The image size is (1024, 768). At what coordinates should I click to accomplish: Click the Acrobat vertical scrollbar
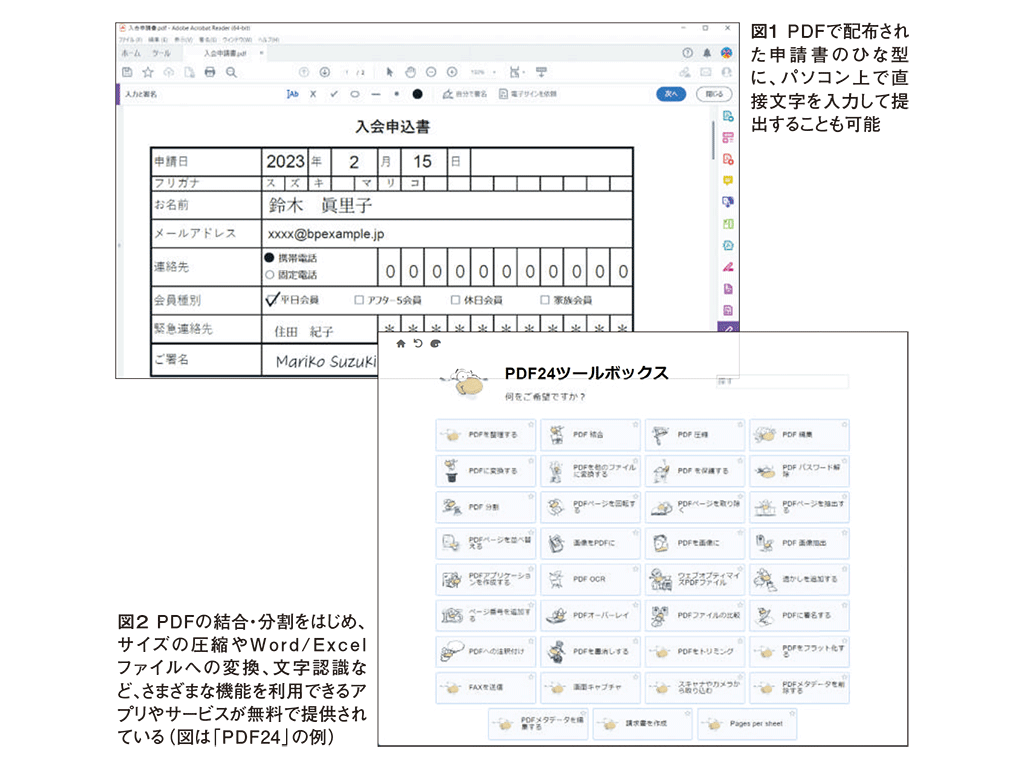[712, 140]
